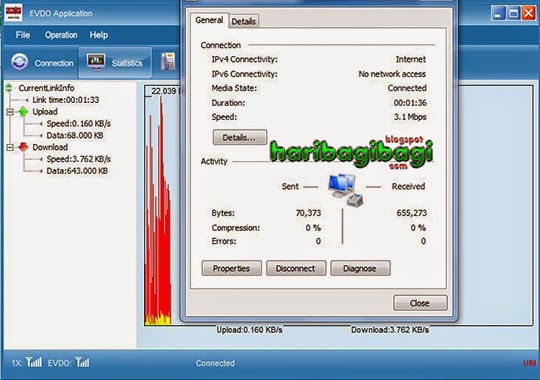Click the 1X signal strength icon
This screenshot has height=380, width=540.
click(x=34, y=362)
